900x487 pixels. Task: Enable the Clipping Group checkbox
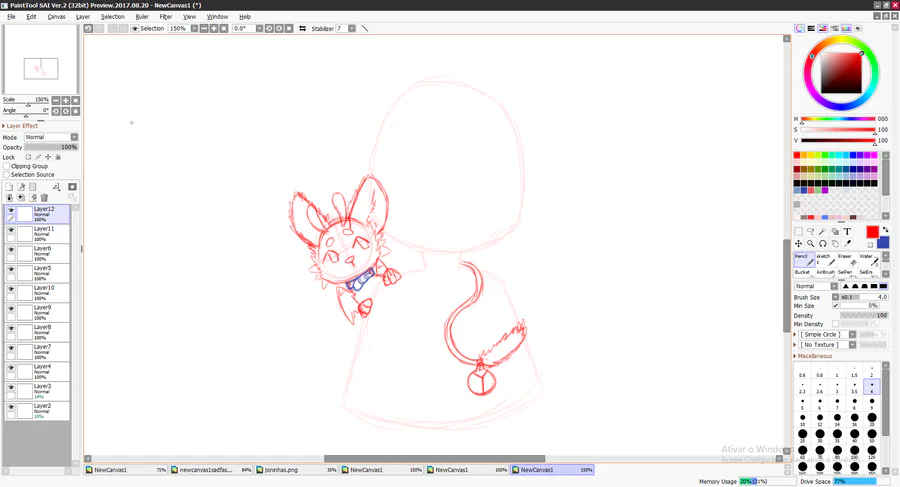[6, 166]
